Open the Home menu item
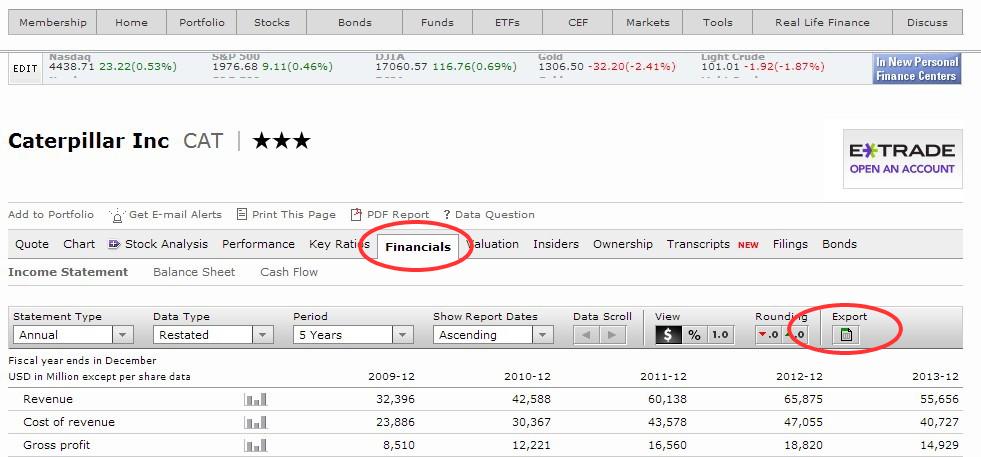This screenshot has height=457, width=981. (131, 23)
